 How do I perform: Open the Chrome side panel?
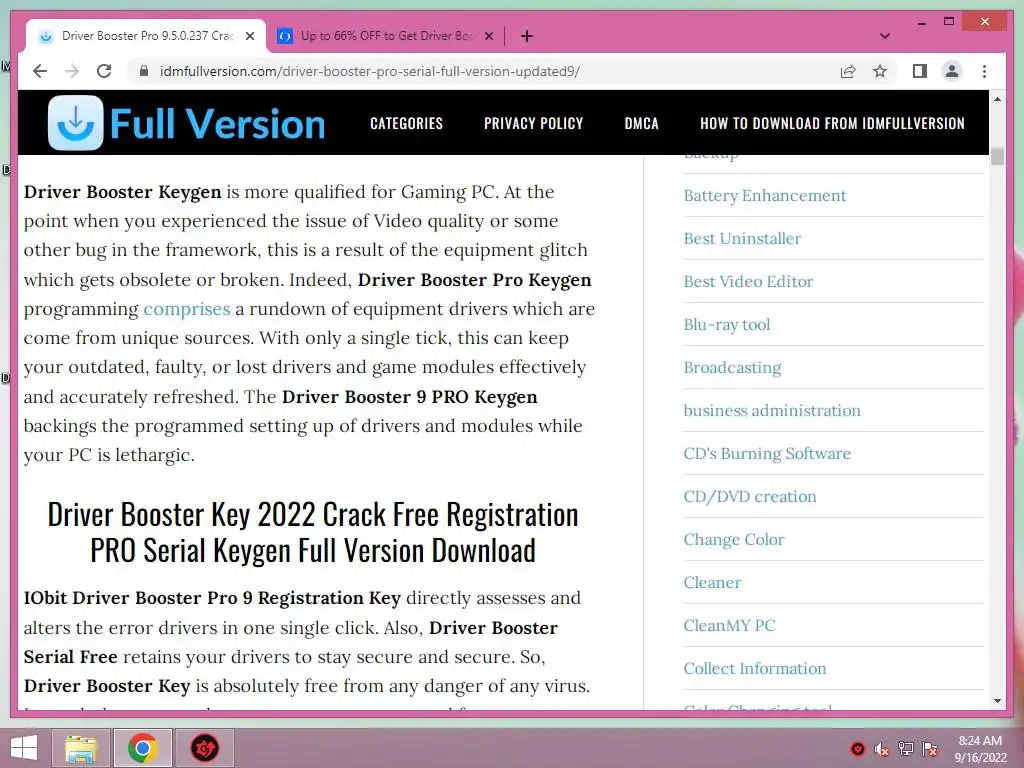coord(920,71)
